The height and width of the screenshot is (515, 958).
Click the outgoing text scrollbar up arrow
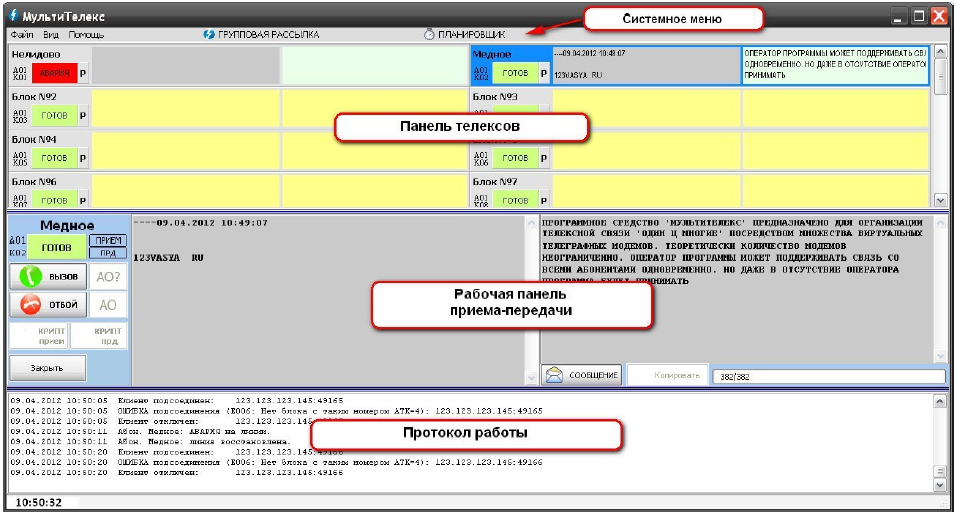coord(940,222)
